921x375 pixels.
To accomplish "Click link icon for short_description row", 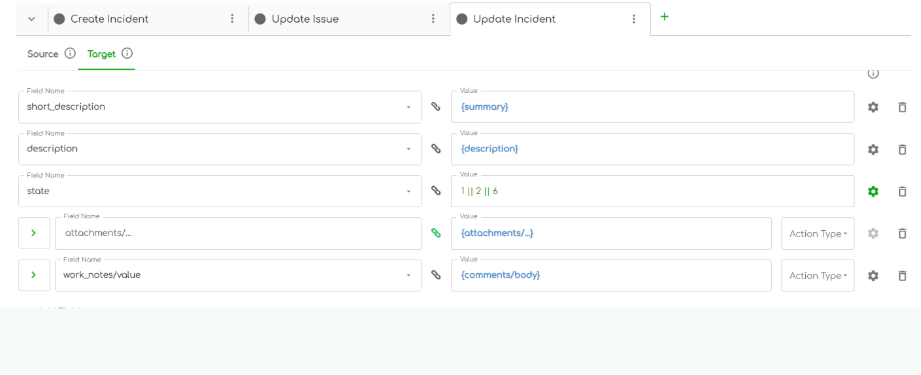I will click(435, 107).
